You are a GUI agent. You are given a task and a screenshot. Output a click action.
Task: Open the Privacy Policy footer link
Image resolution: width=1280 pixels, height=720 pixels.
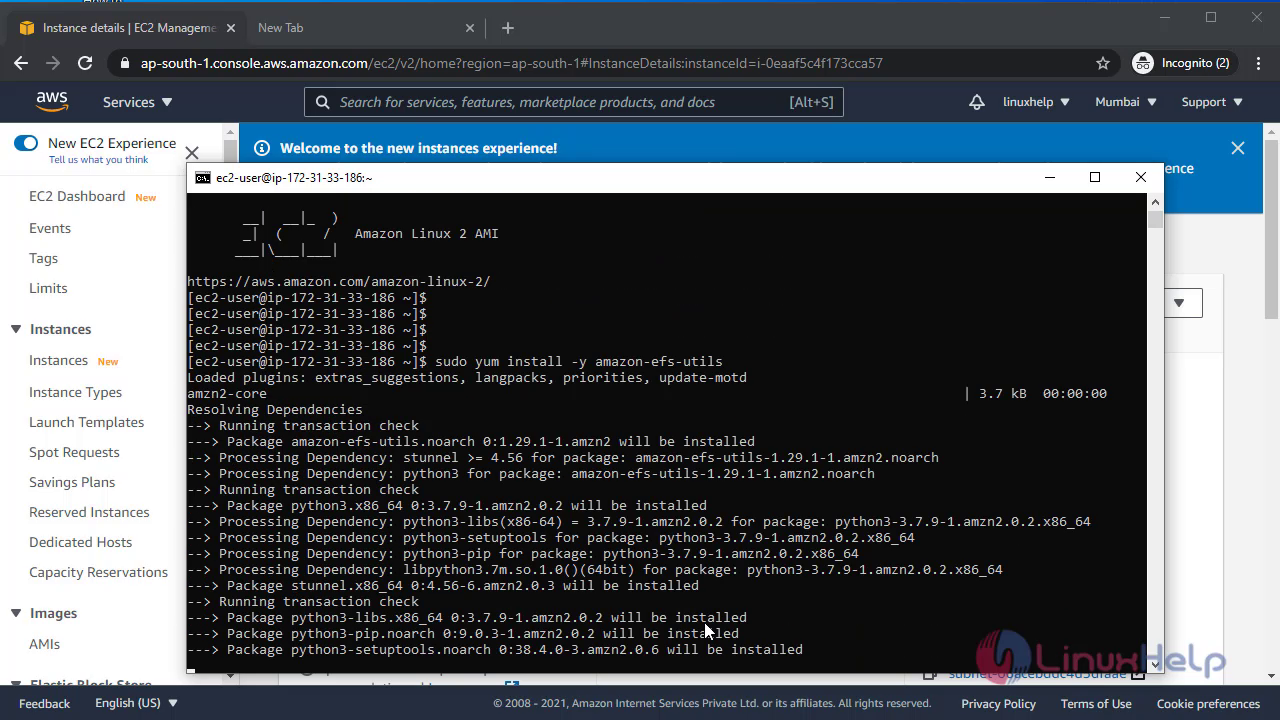(x=998, y=703)
